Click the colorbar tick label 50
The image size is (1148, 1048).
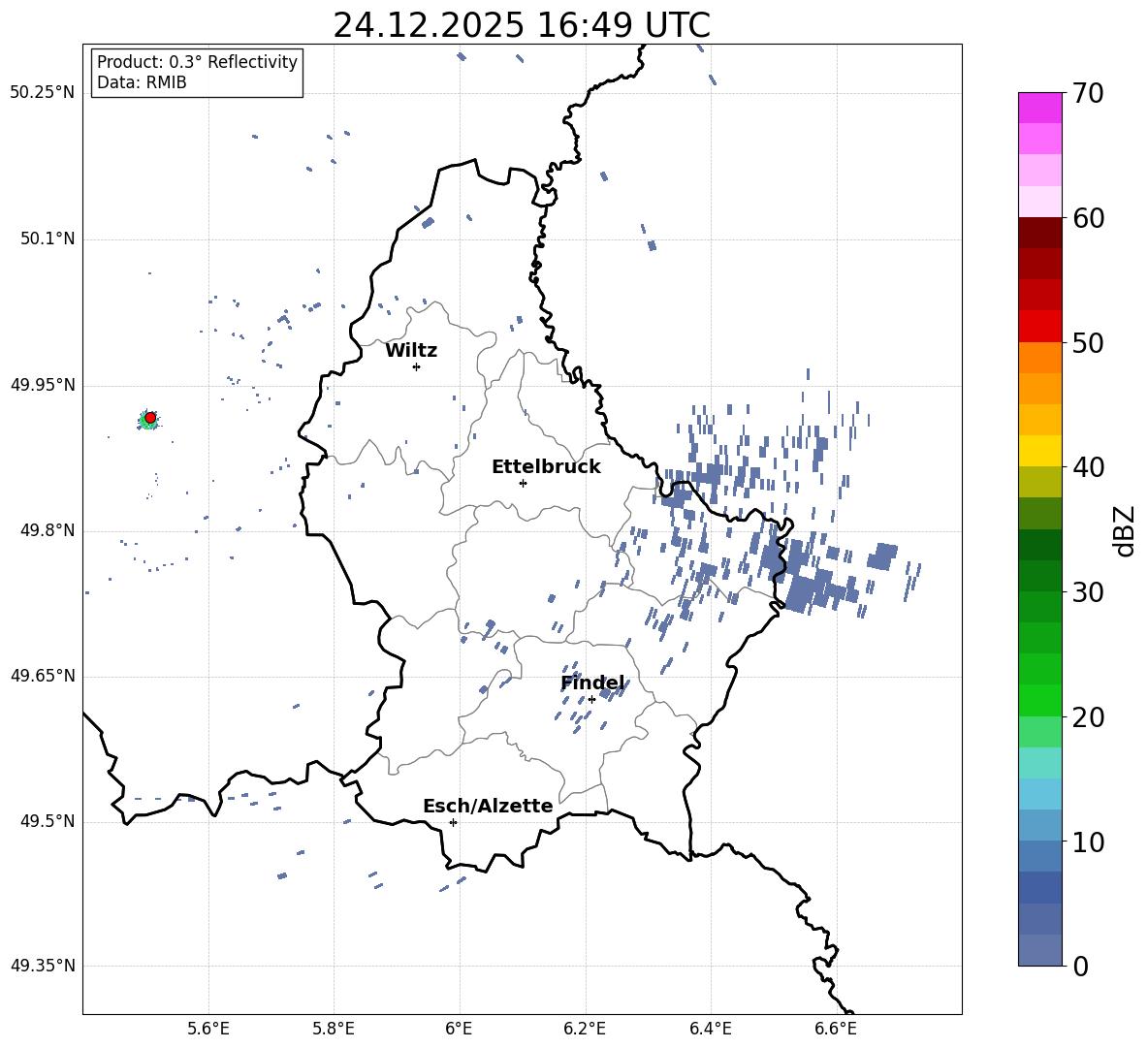(x=1089, y=342)
